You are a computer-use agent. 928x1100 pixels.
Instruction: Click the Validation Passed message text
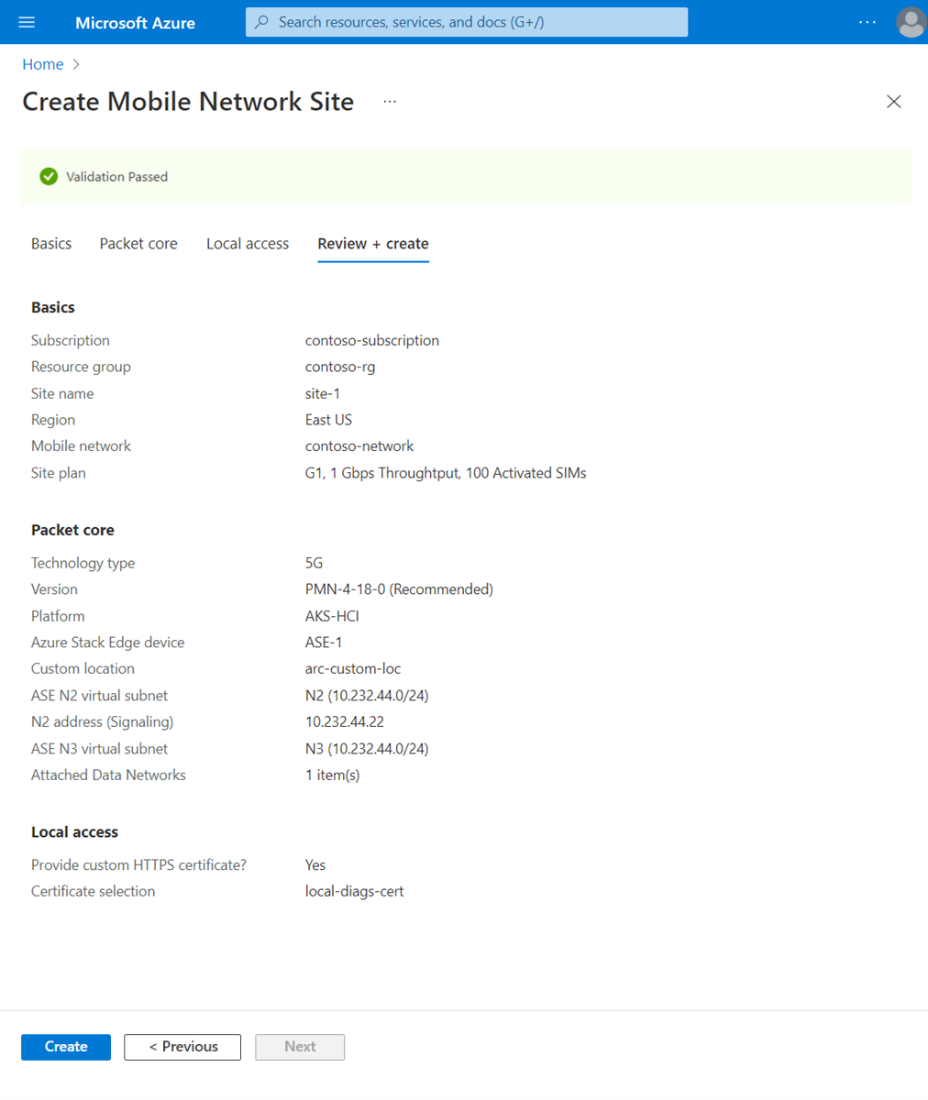(x=116, y=177)
